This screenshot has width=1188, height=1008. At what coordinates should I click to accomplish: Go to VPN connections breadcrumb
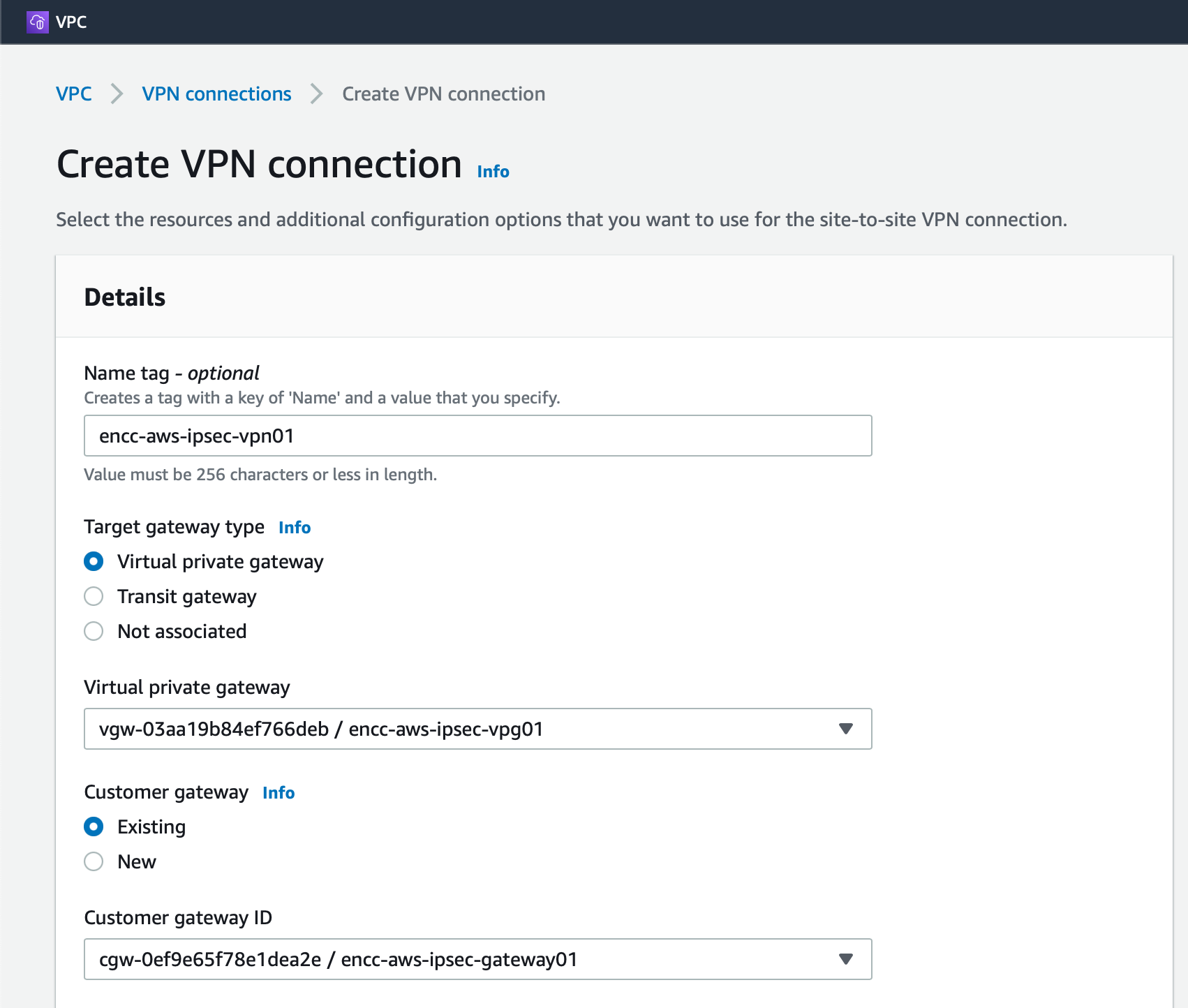pos(216,94)
